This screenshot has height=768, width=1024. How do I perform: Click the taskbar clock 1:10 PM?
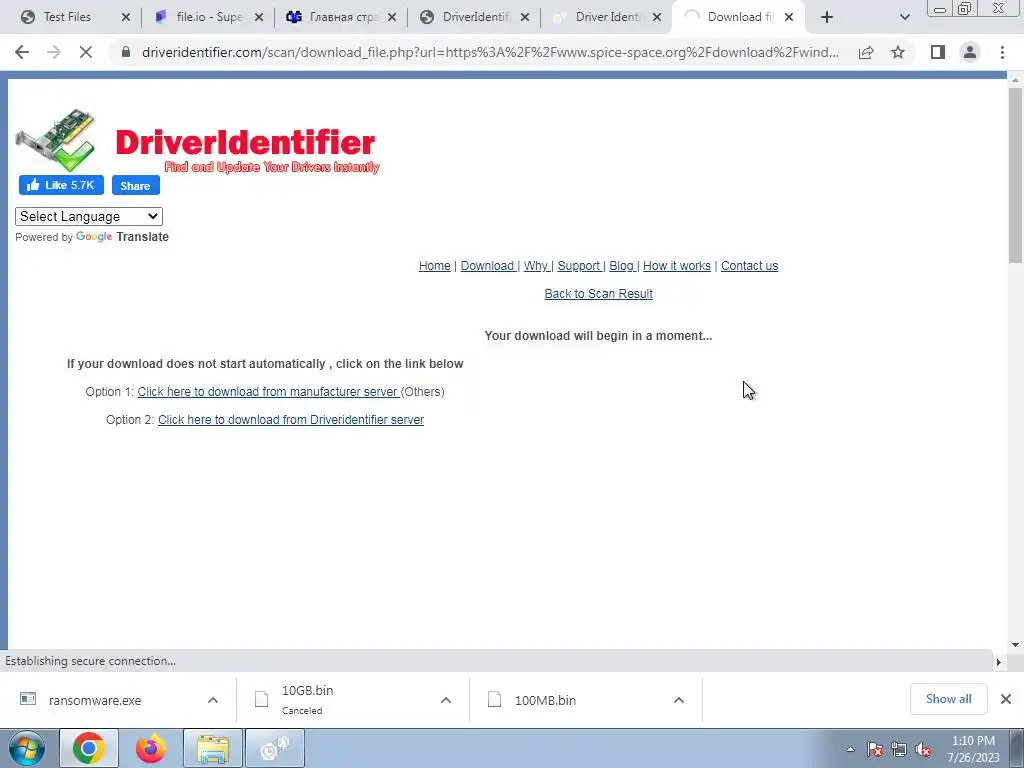(x=973, y=749)
